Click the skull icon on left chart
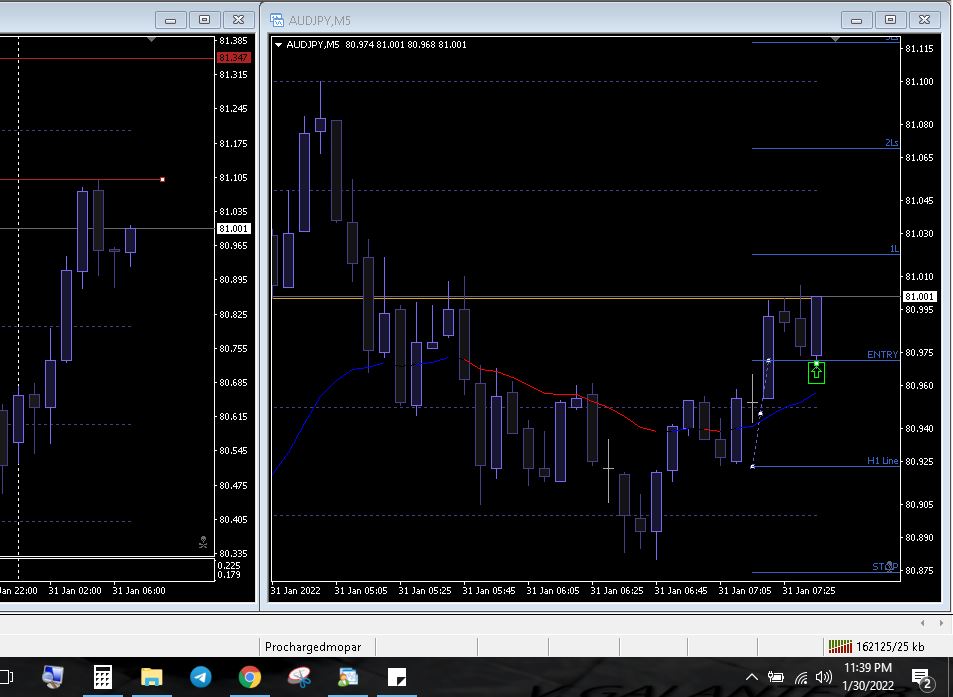The width and height of the screenshot is (953, 697). tap(203, 543)
